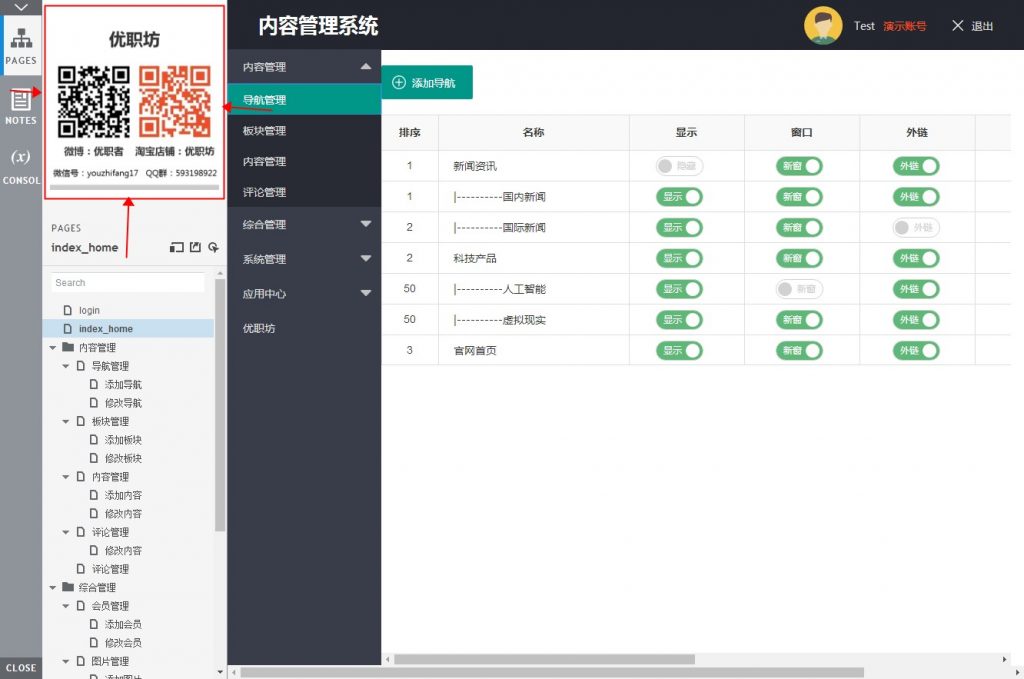Click the Search field in pages panel
1024x679 pixels.
point(128,283)
